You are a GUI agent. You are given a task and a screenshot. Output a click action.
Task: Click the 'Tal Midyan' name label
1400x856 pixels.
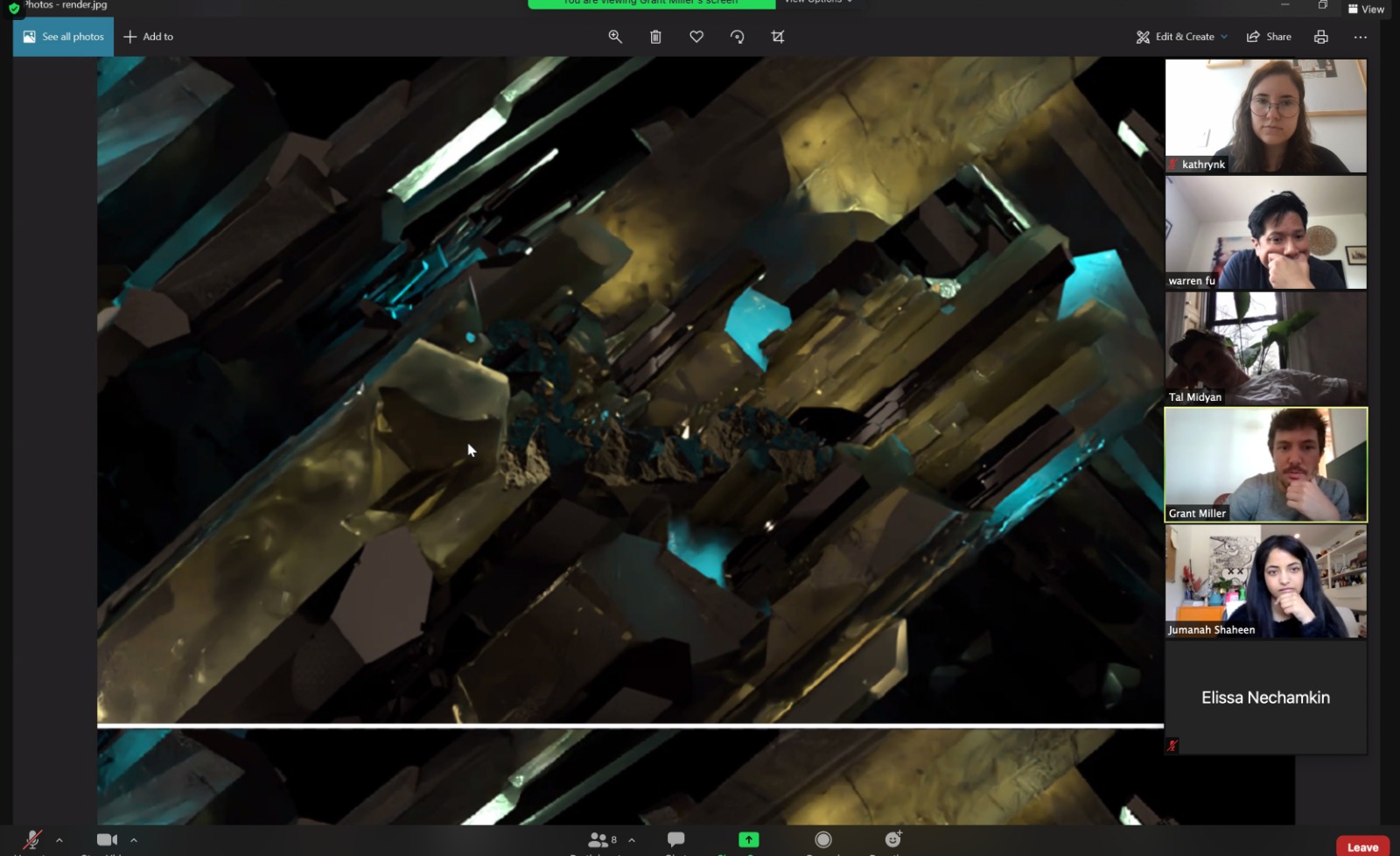tap(1195, 397)
